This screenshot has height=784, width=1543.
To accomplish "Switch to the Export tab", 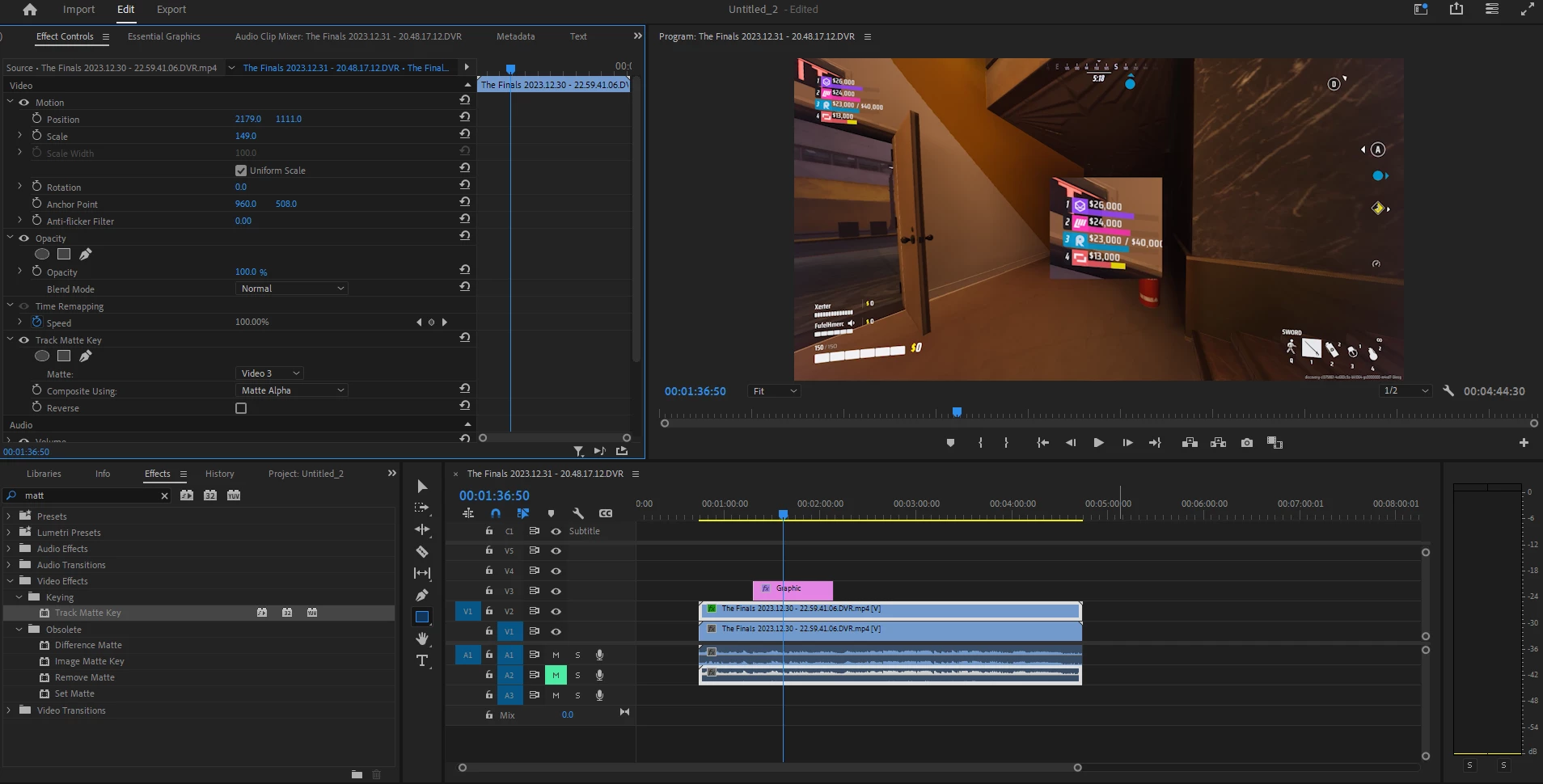I will click(171, 10).
